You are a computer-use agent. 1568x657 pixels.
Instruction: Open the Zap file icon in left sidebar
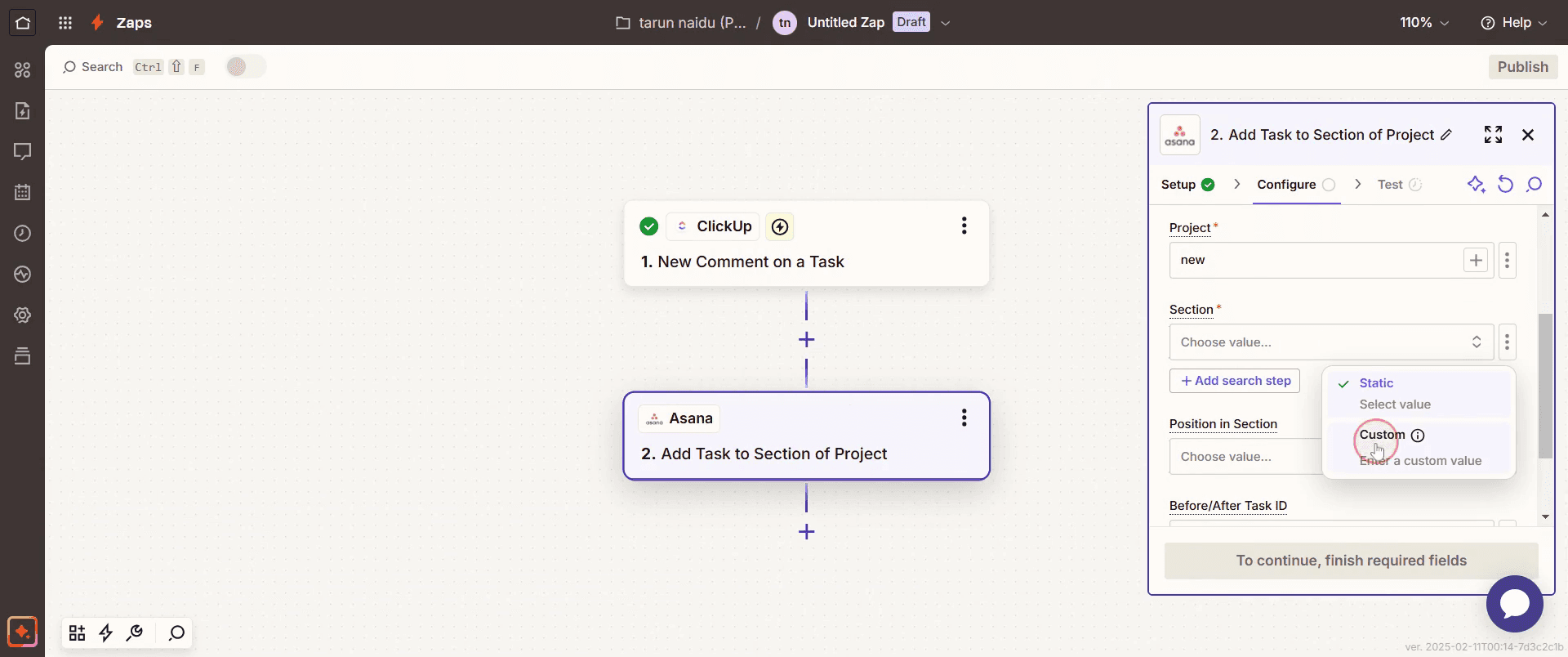pos(23,111)
